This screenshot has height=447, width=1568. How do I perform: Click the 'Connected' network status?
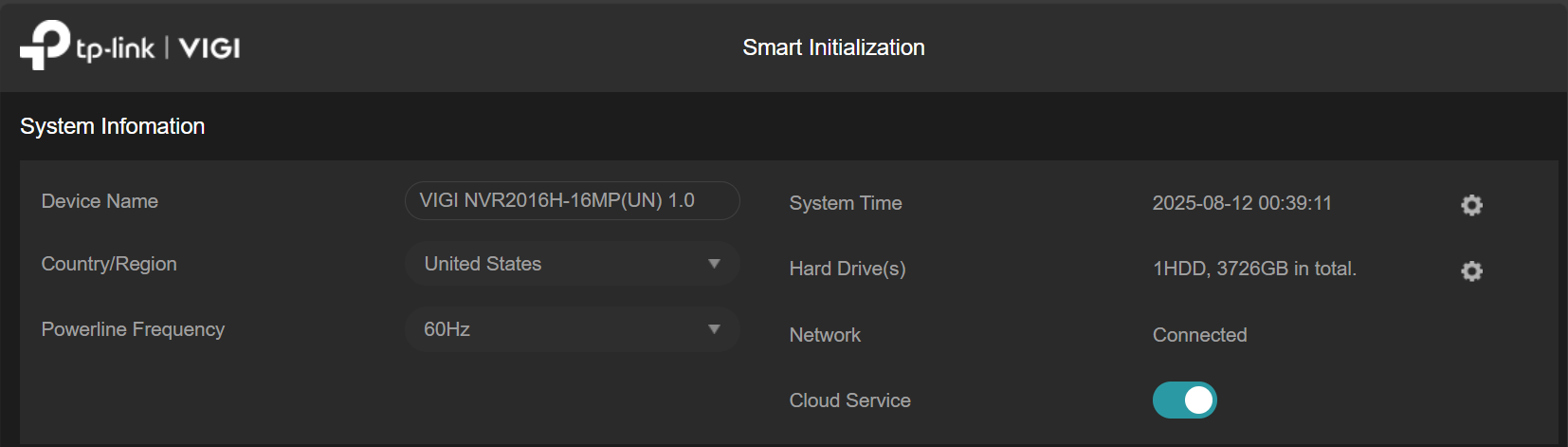(1199, 335)
